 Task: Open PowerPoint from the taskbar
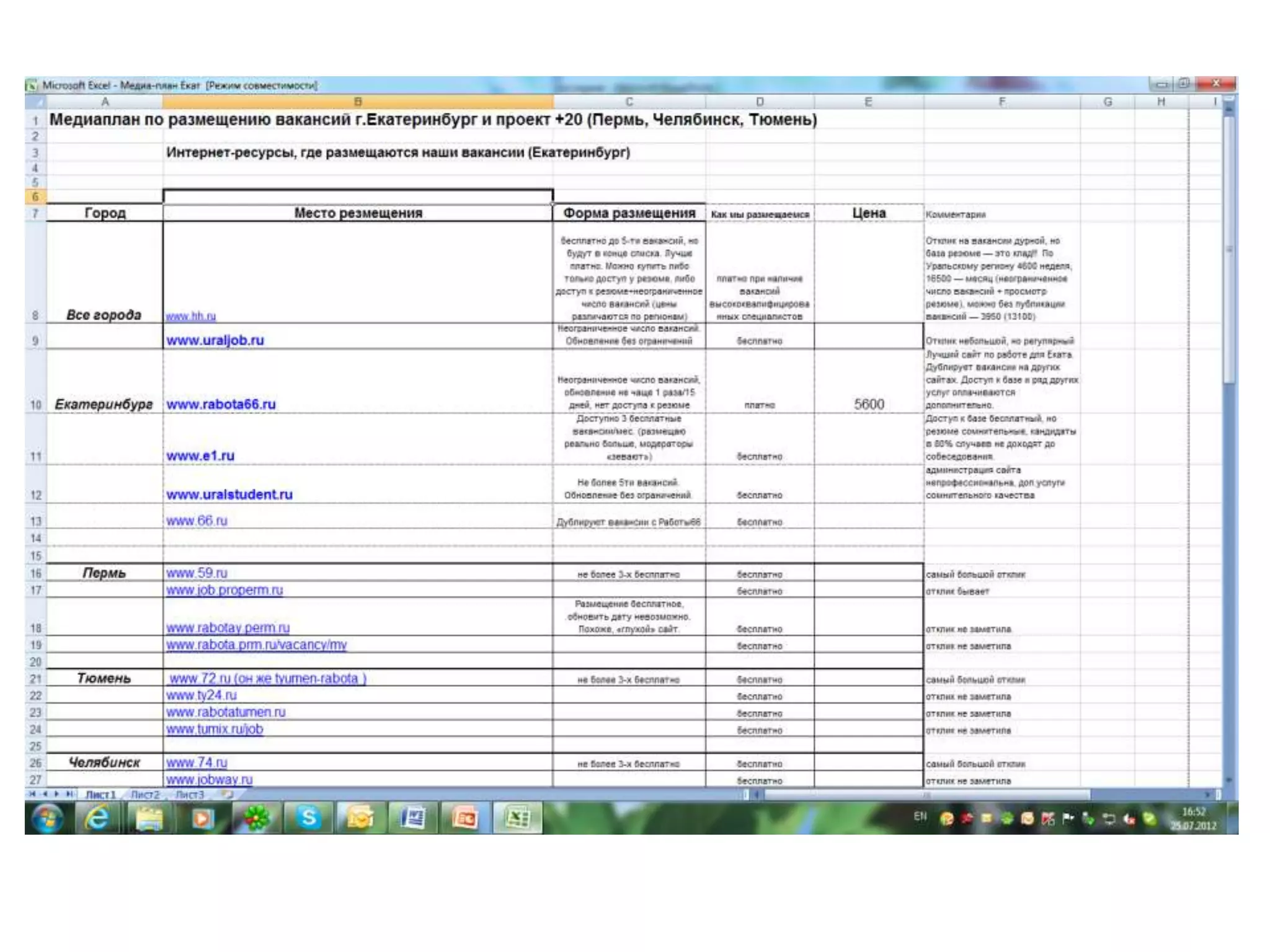(465, 818)
